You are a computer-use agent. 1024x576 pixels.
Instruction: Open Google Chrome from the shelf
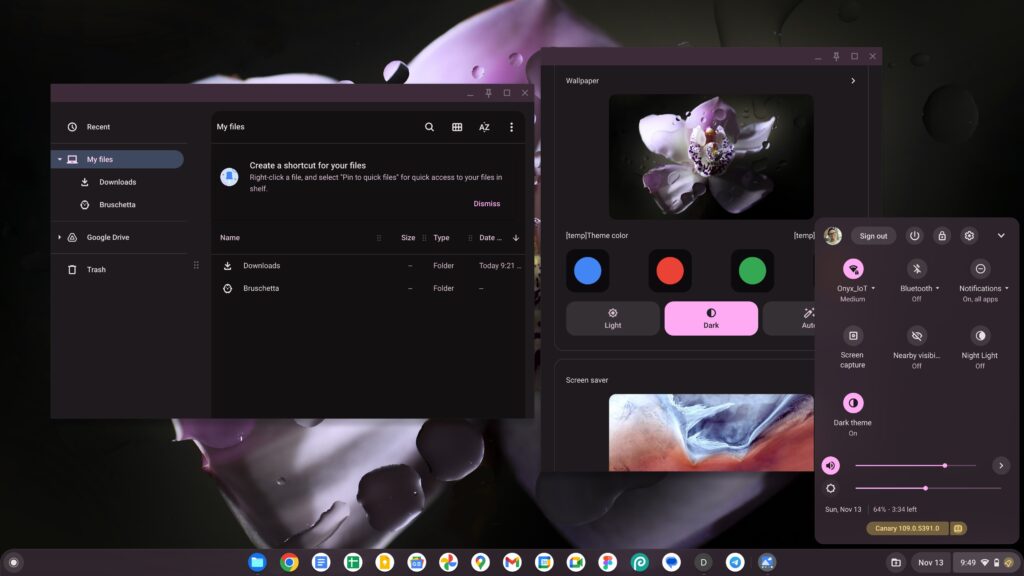pos(287,562)
